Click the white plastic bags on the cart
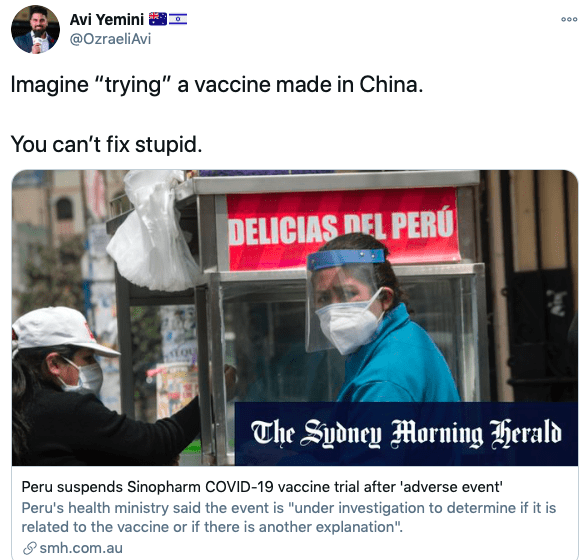This screenshot has width=584, height=560. [153, 230]
